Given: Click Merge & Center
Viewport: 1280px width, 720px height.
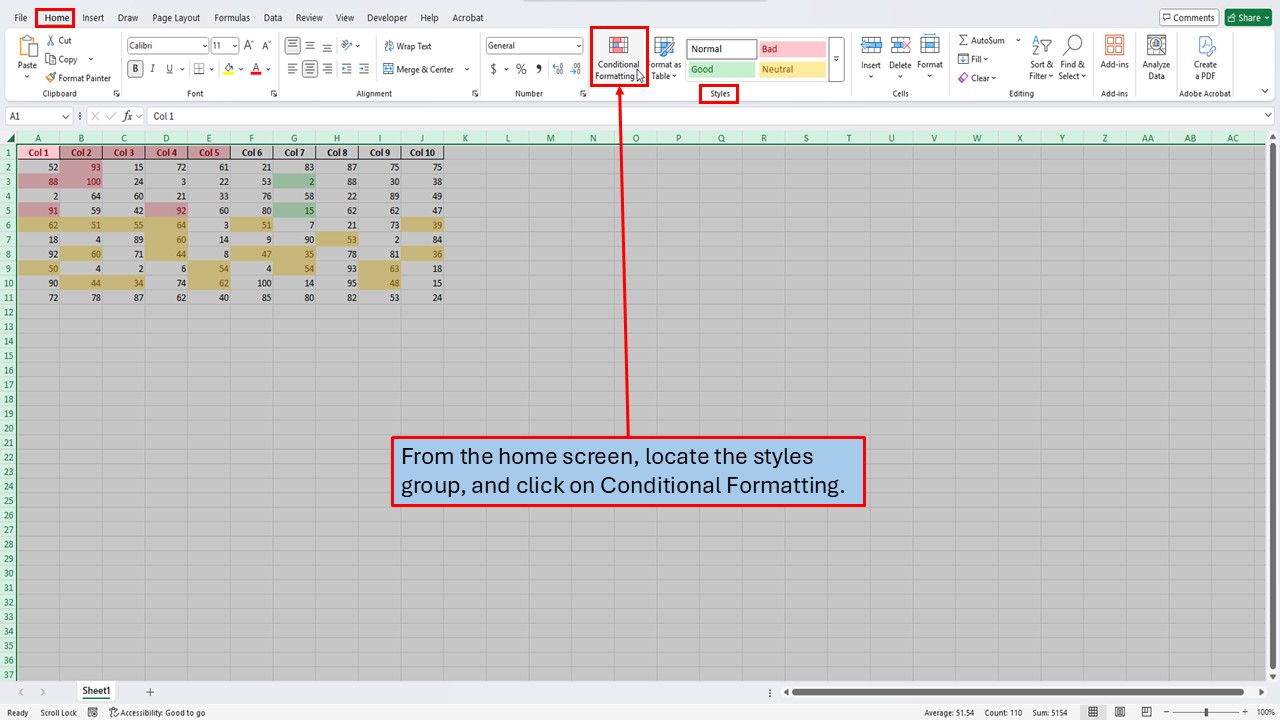Looking at the screenshot, I should [x=423, y=69].
